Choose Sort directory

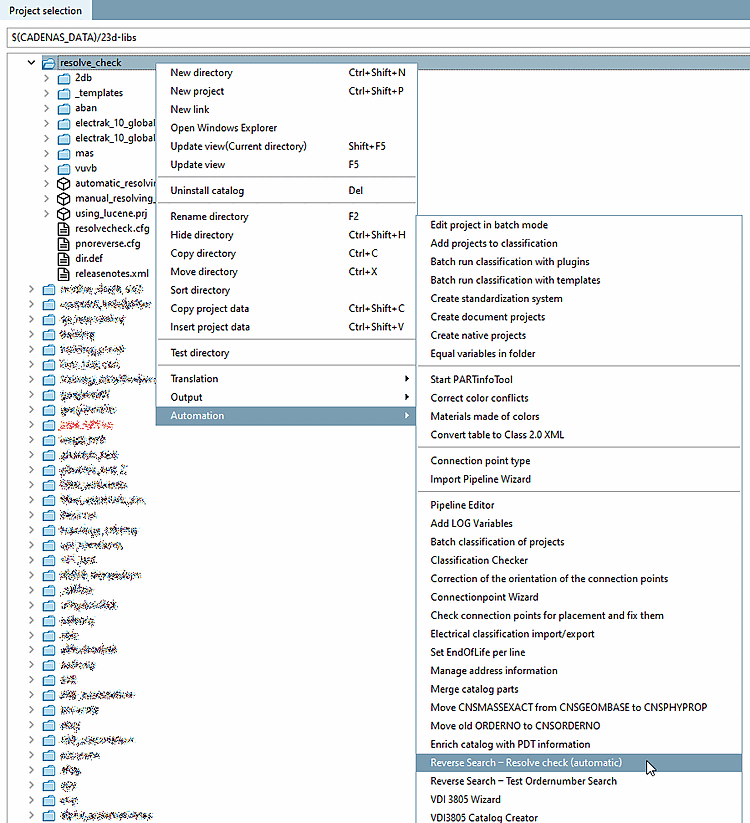click(x=286, y=290)
